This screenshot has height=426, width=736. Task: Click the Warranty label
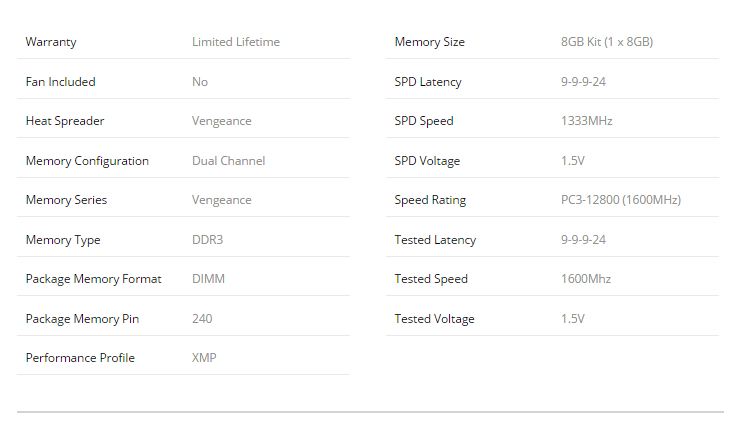pyautogui.click(x=51, y=42)
